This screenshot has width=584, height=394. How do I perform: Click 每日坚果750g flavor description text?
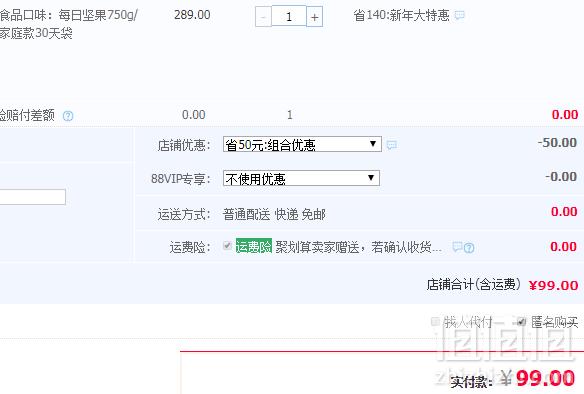pos(69,24)
